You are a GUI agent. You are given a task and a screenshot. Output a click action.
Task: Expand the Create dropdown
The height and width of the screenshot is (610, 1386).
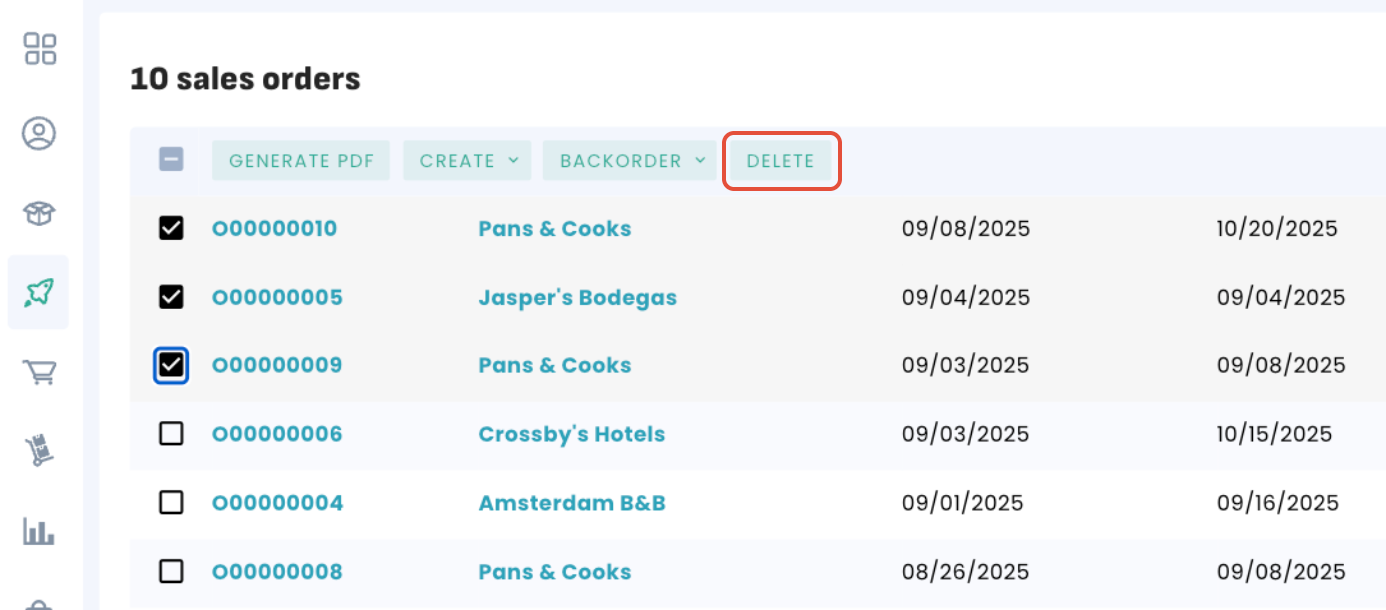coord(469,161)
